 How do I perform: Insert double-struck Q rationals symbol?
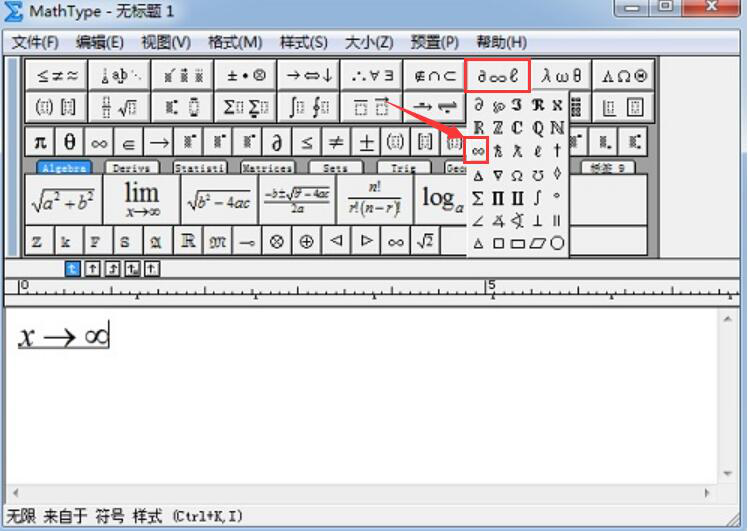click(537, 128)
